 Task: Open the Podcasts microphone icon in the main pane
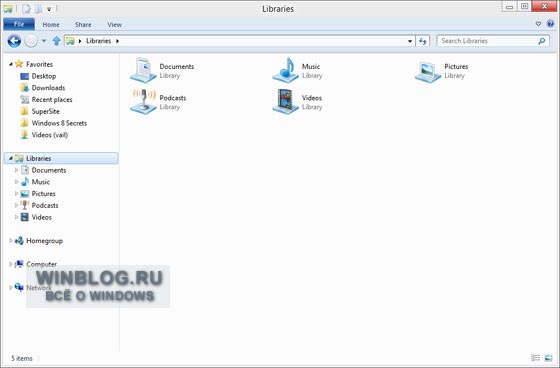point(143,101)
